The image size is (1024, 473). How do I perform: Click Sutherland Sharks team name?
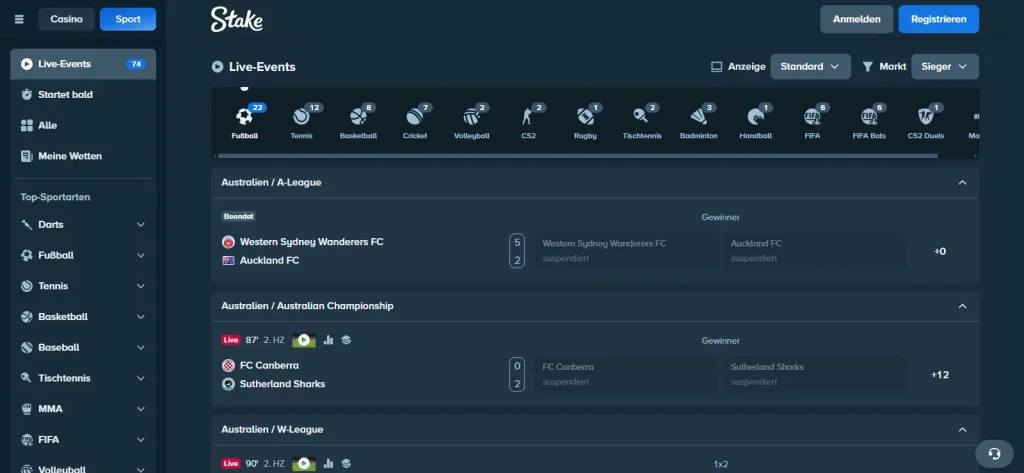pyautogui.click(x=282, y=383)
